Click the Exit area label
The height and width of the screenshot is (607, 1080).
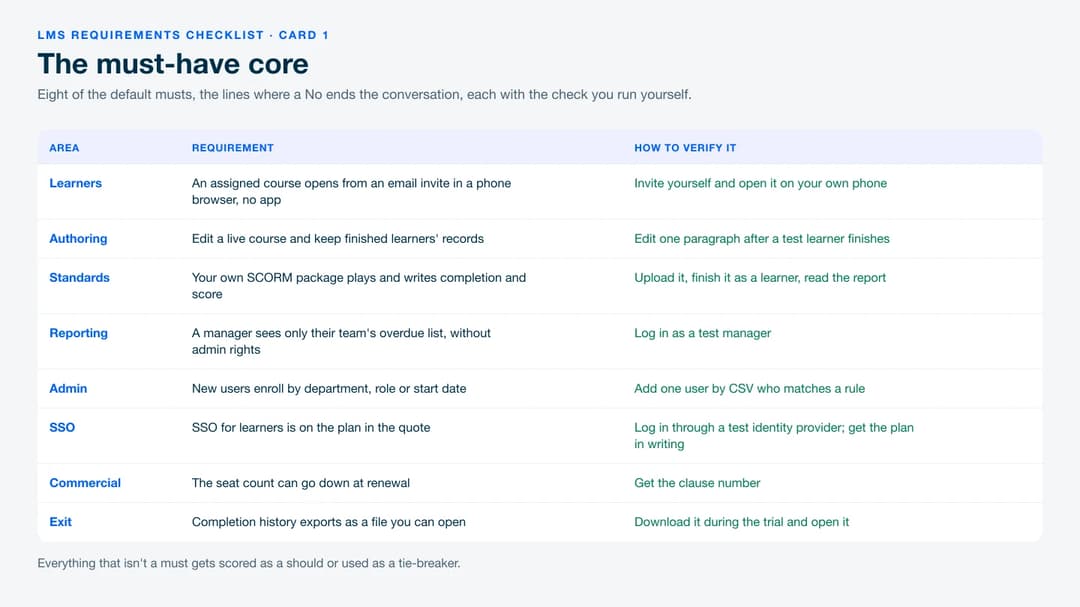tap(60, 522)
